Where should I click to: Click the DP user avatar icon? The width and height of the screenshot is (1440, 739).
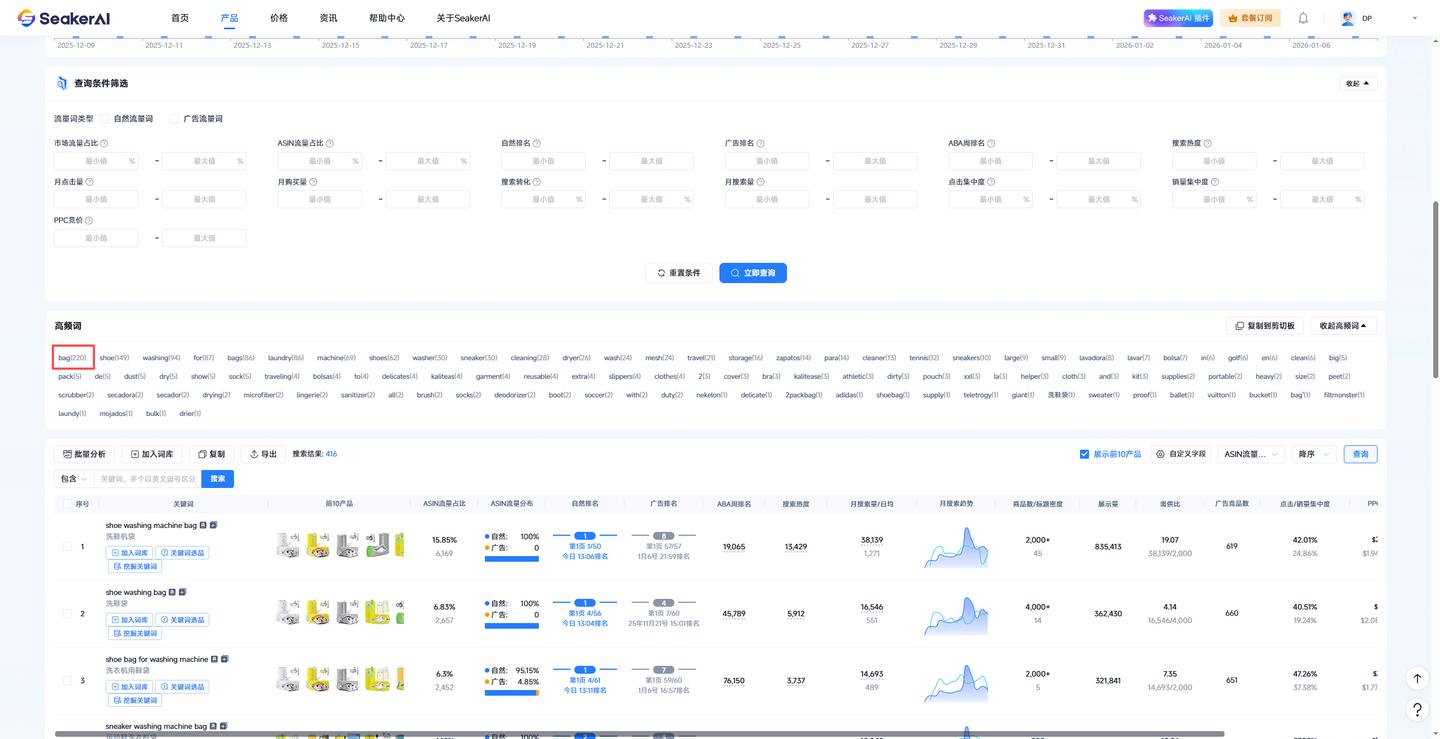pyautogui.click(x=1347, y=18)
